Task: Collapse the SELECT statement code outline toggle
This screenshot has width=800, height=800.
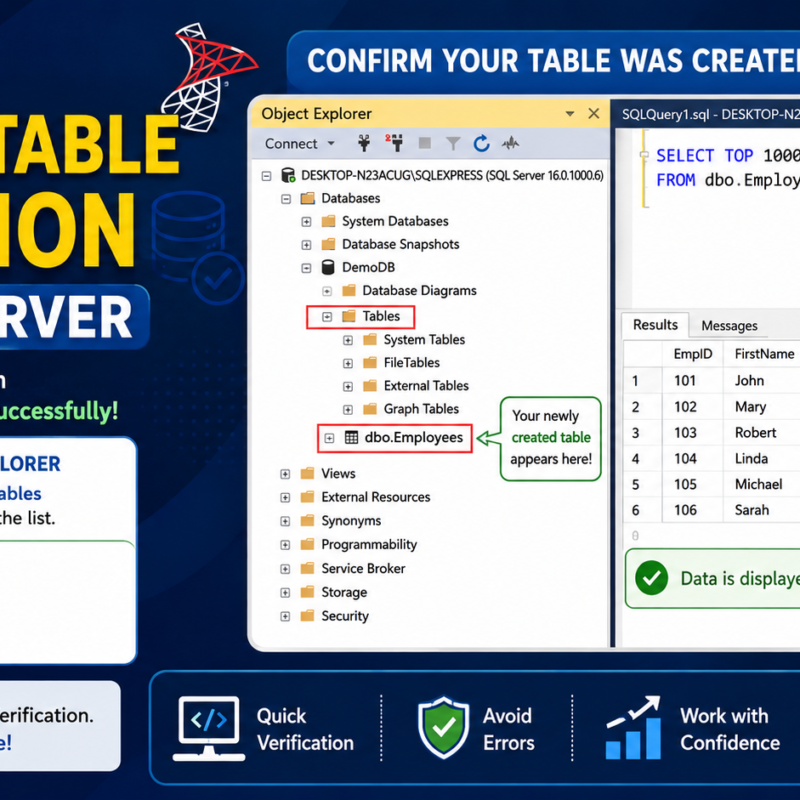Action: pos(644,154)
